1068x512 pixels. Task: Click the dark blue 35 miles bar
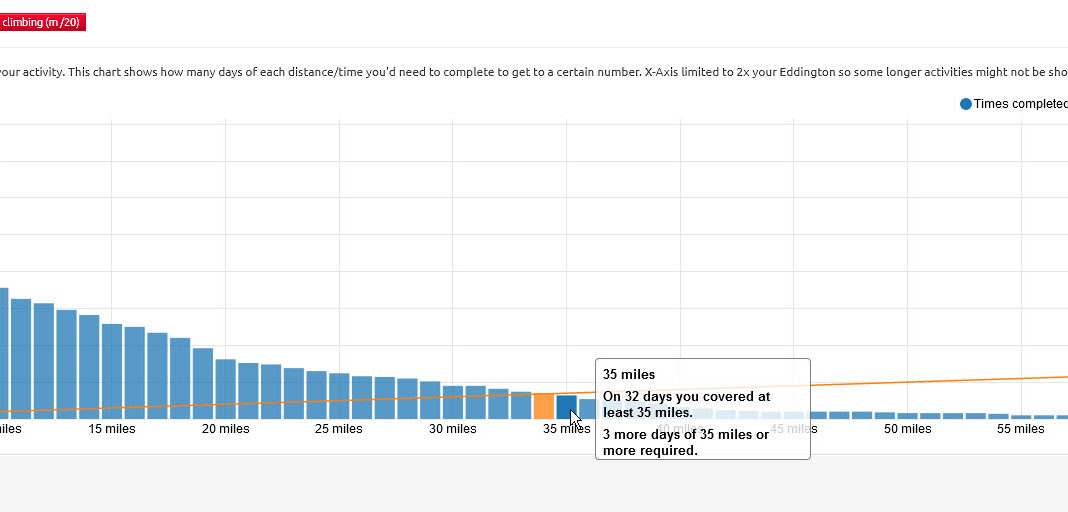566,407
